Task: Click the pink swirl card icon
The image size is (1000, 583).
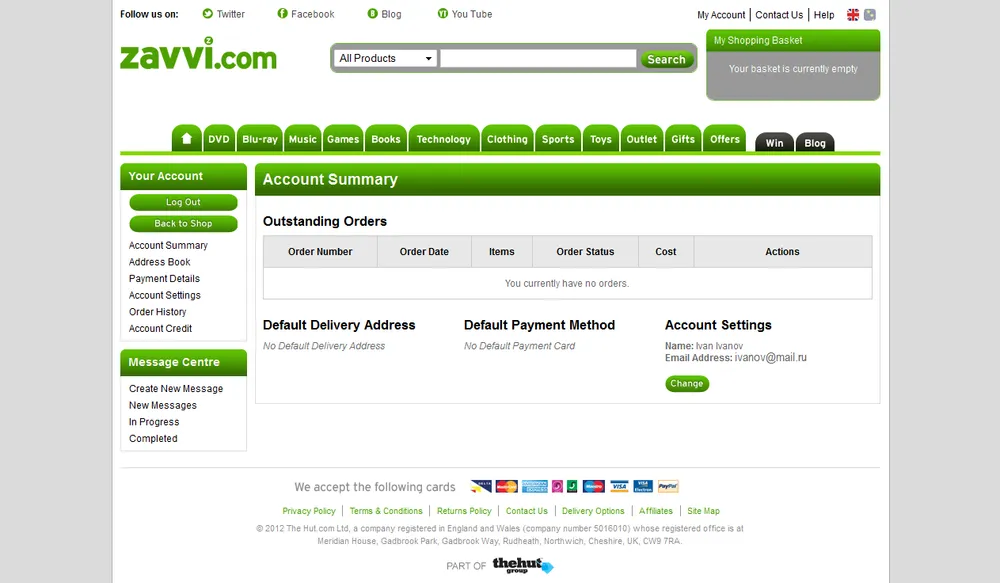Action: (x=557, y=487)
